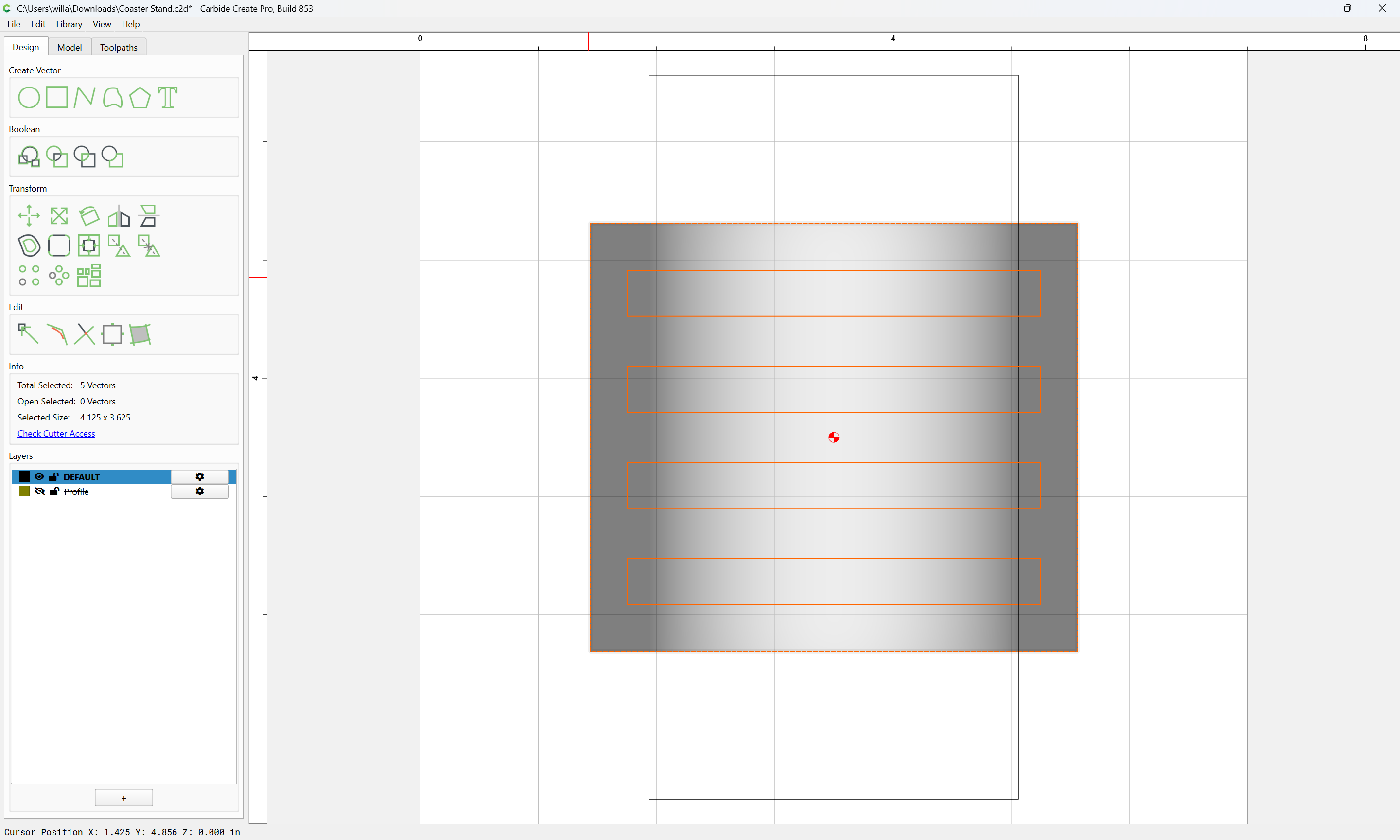Open Profile layer settings gear

click(200, 491)
